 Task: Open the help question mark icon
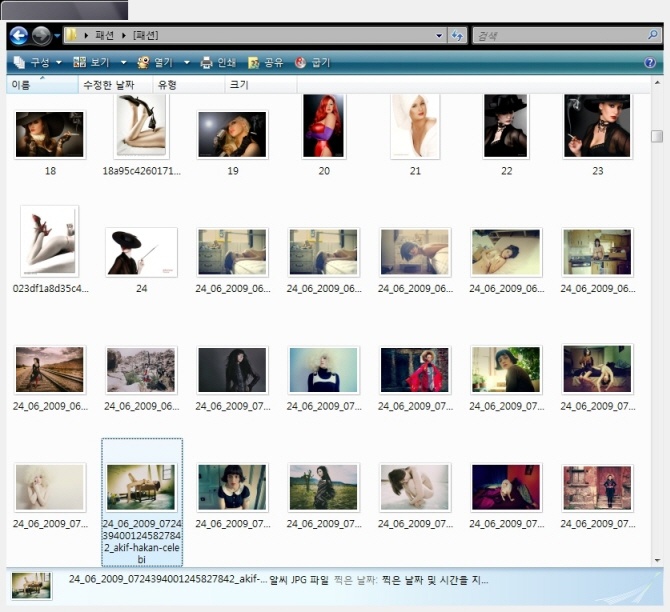(650, 62)
